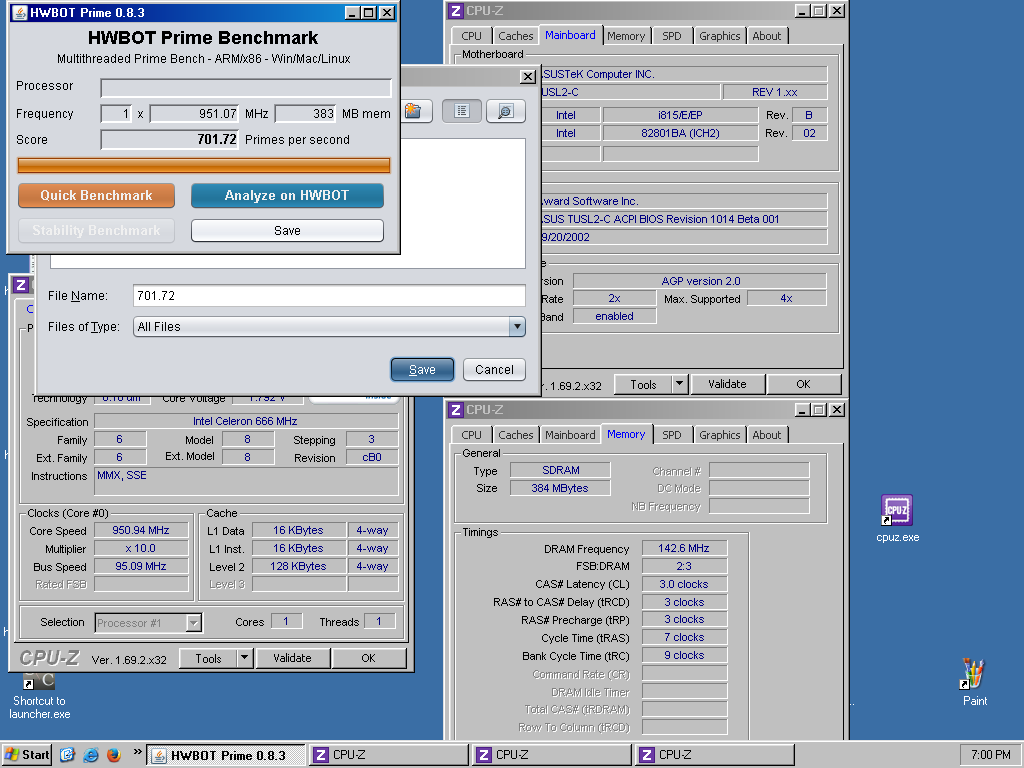The height and width of the screenshot is (768, 1024).
Task: Open Tools dropdown arrow in Mainboard window
Action: [679, 384]
